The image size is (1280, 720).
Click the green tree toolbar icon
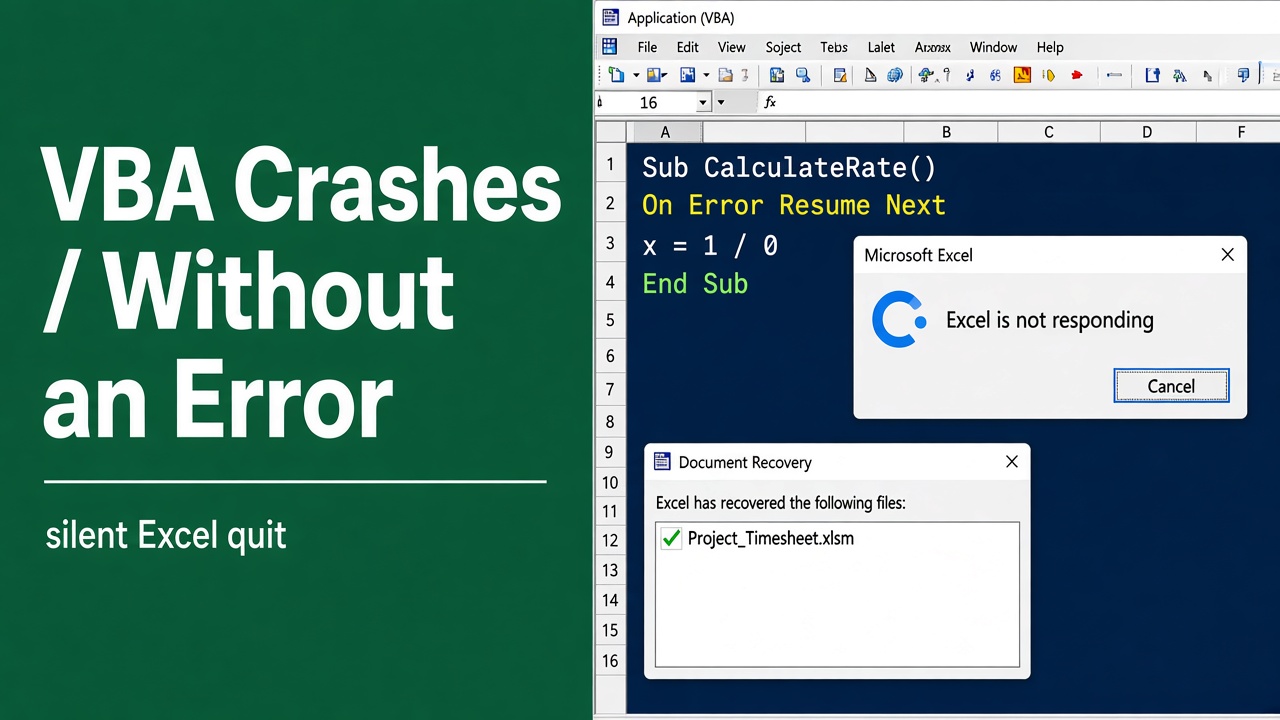1179,75
